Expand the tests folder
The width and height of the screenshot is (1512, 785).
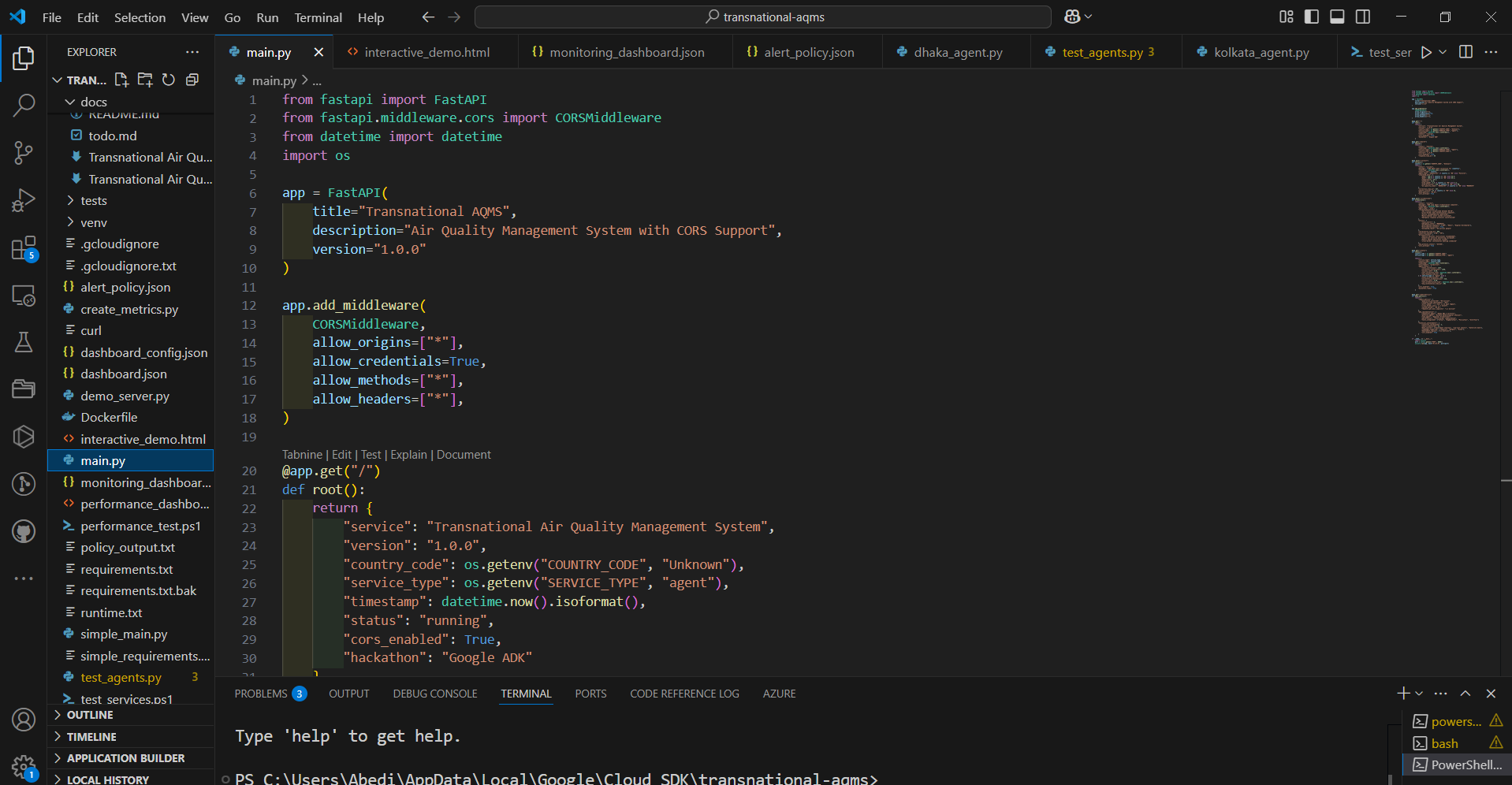93,201
